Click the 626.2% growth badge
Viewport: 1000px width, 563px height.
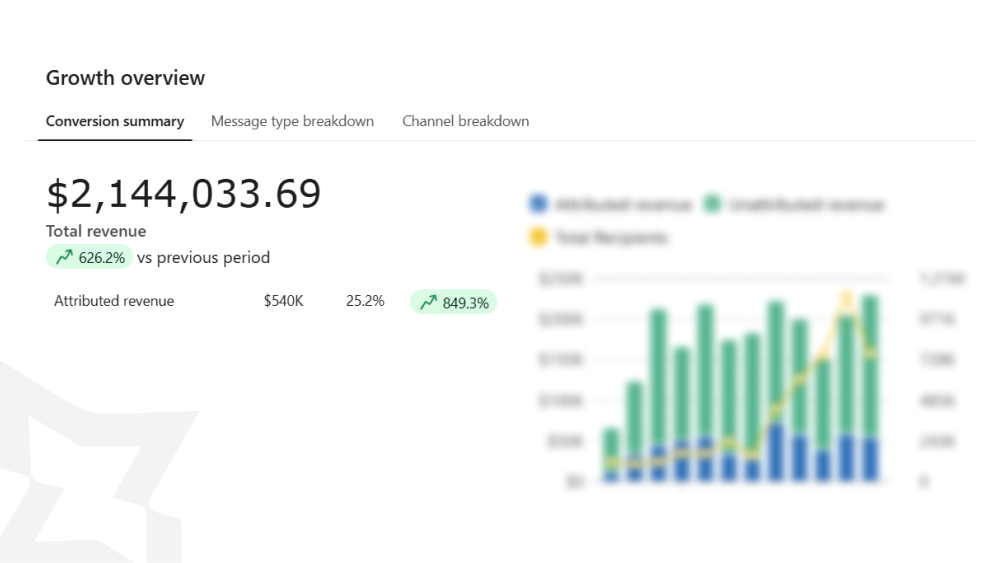tap(90, 258)
